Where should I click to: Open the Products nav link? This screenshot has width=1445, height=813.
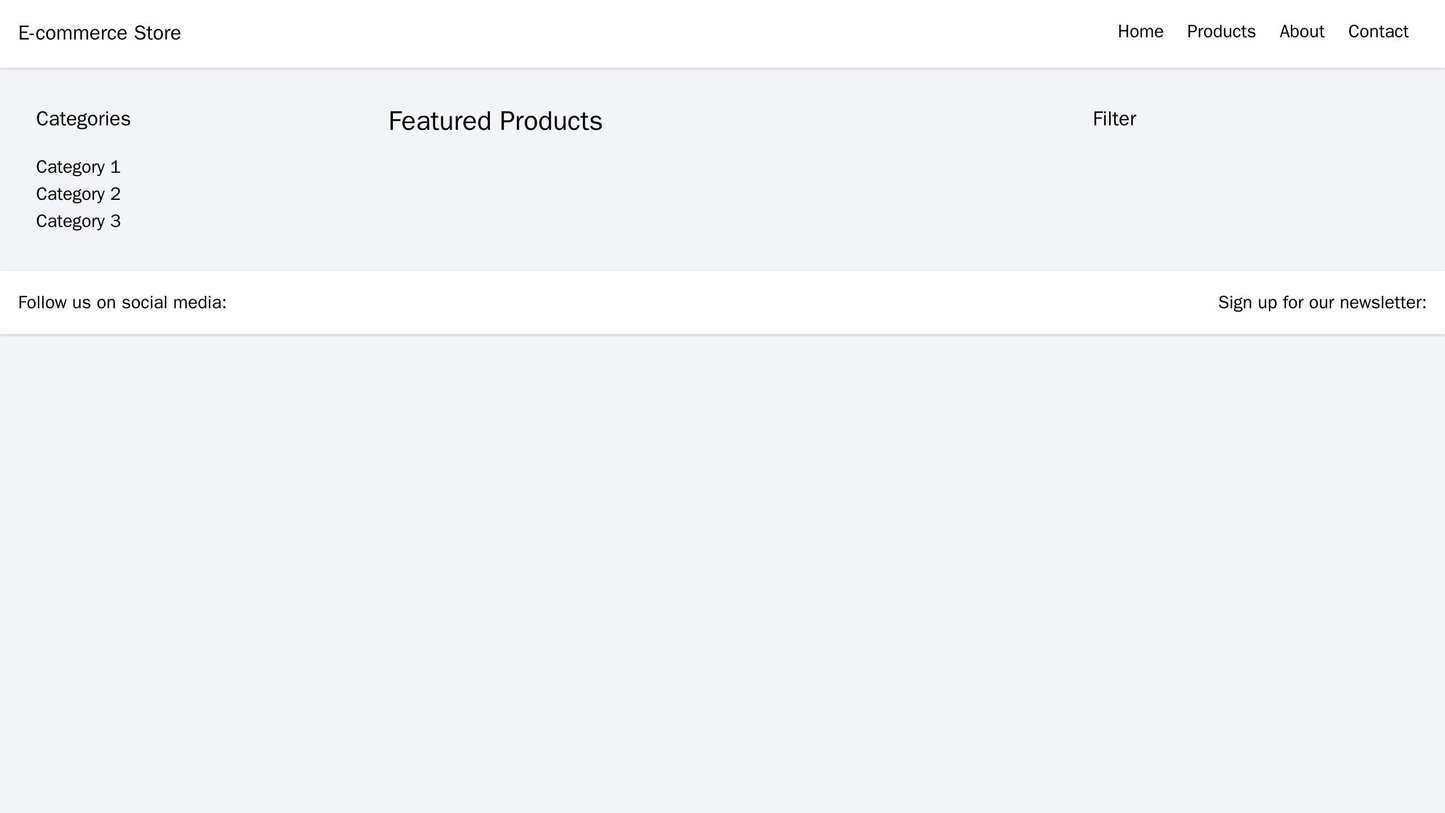[1220, 32]
